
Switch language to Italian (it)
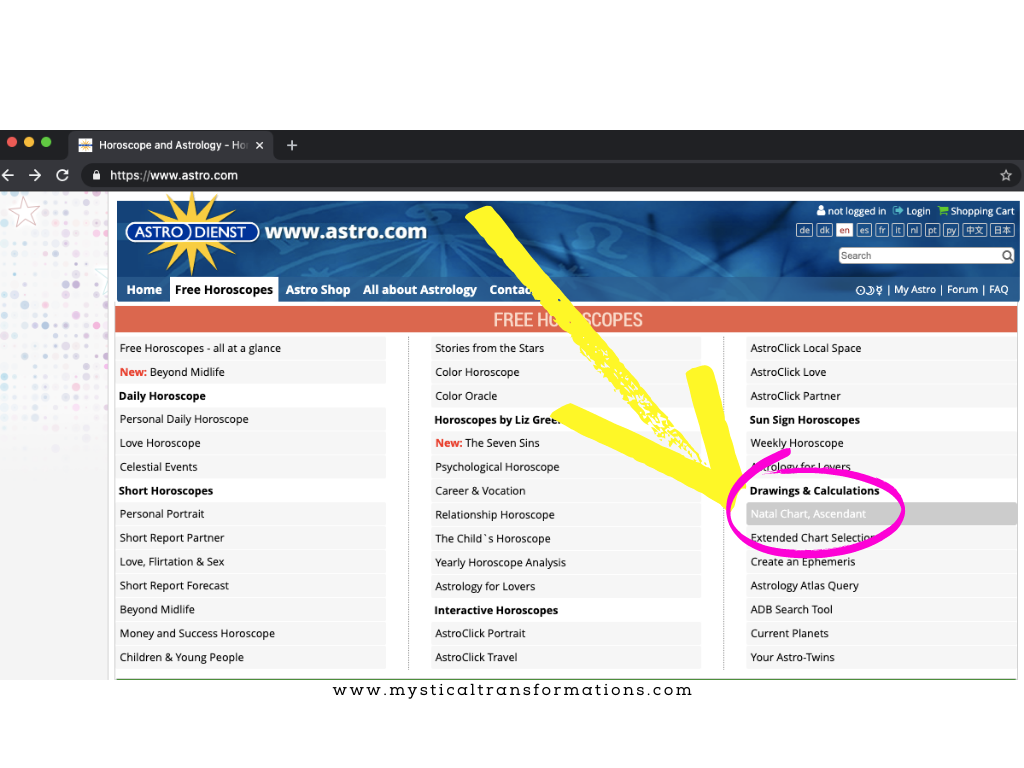pyautogui.click(x=898, y=230)
